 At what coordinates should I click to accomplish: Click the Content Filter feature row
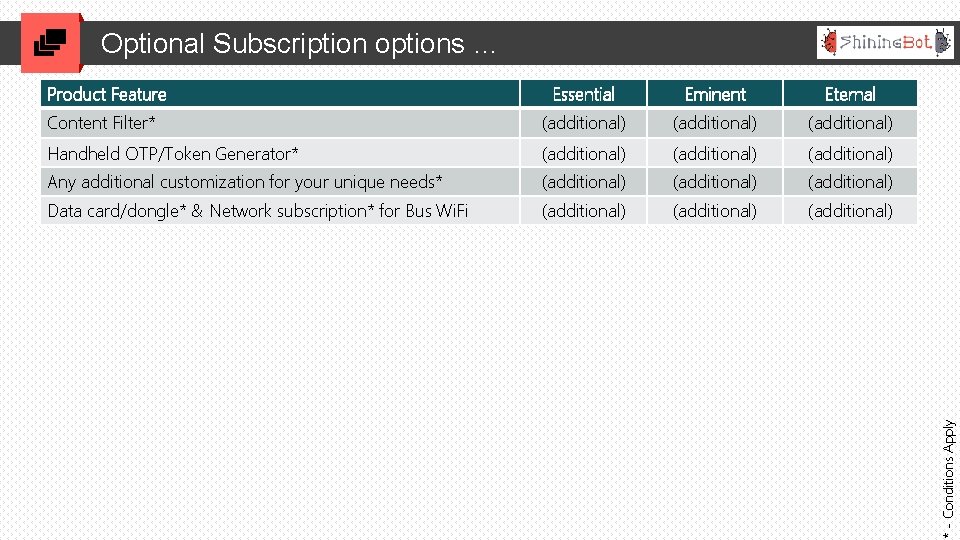tap(102, 123)
